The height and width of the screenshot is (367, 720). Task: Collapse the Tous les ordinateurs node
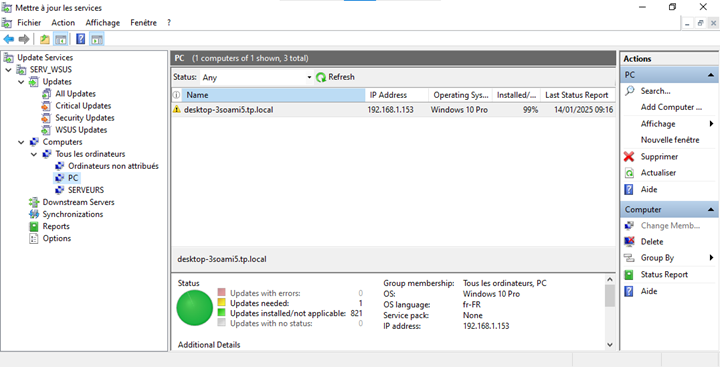(34, 154)
